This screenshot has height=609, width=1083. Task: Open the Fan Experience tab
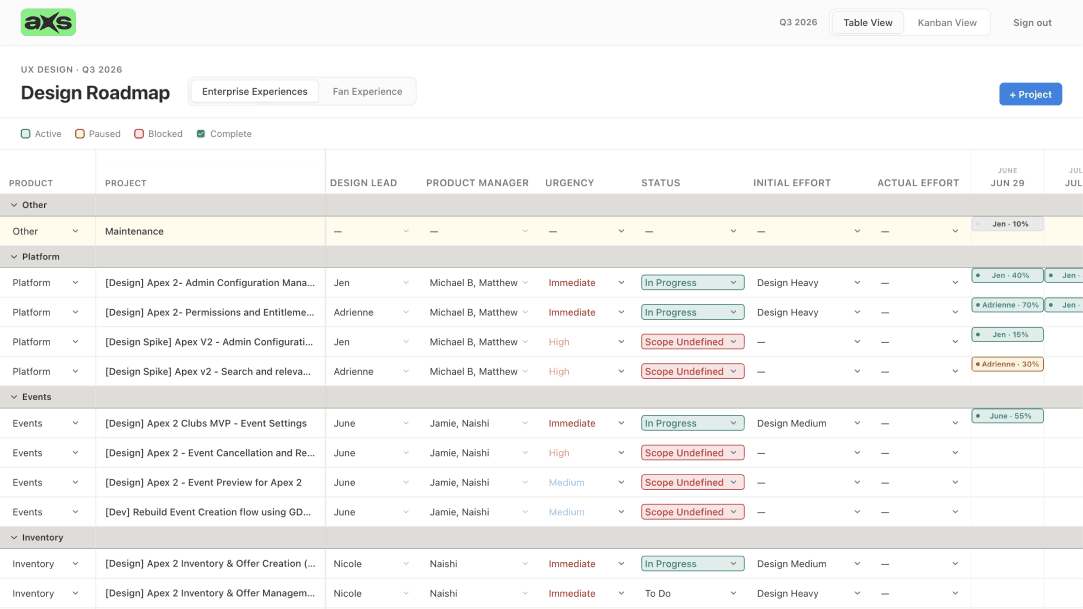367,91
